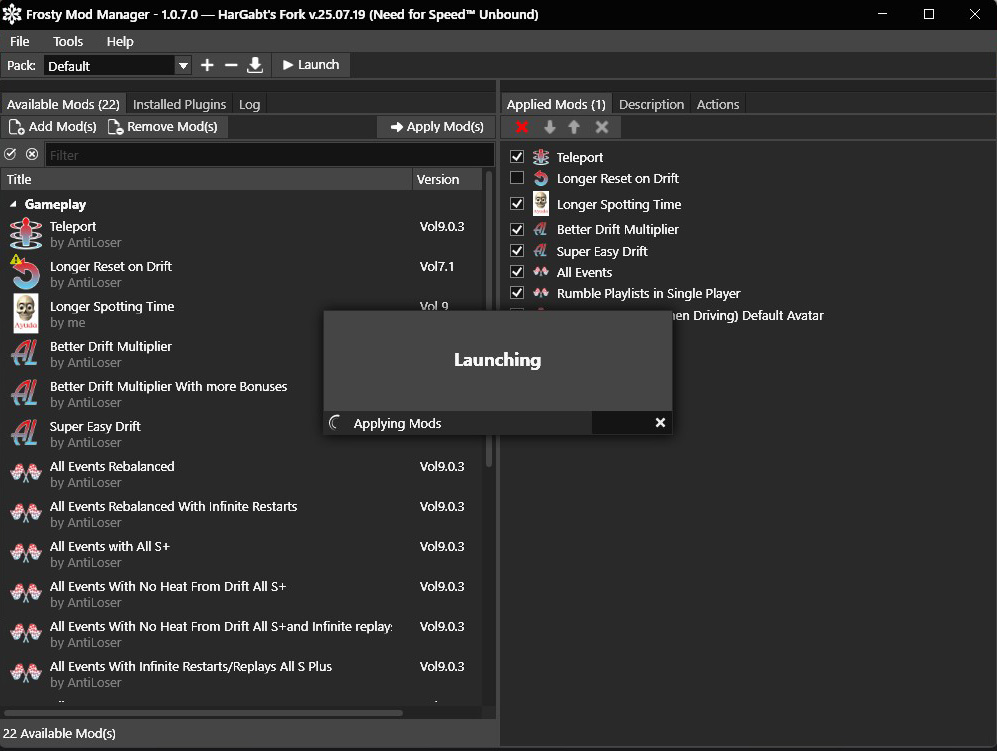The image size is (997, 751).
Task: Click the deselect-all circled X icon beside filter
Action: pyautogui.click(x=32, y=154)
